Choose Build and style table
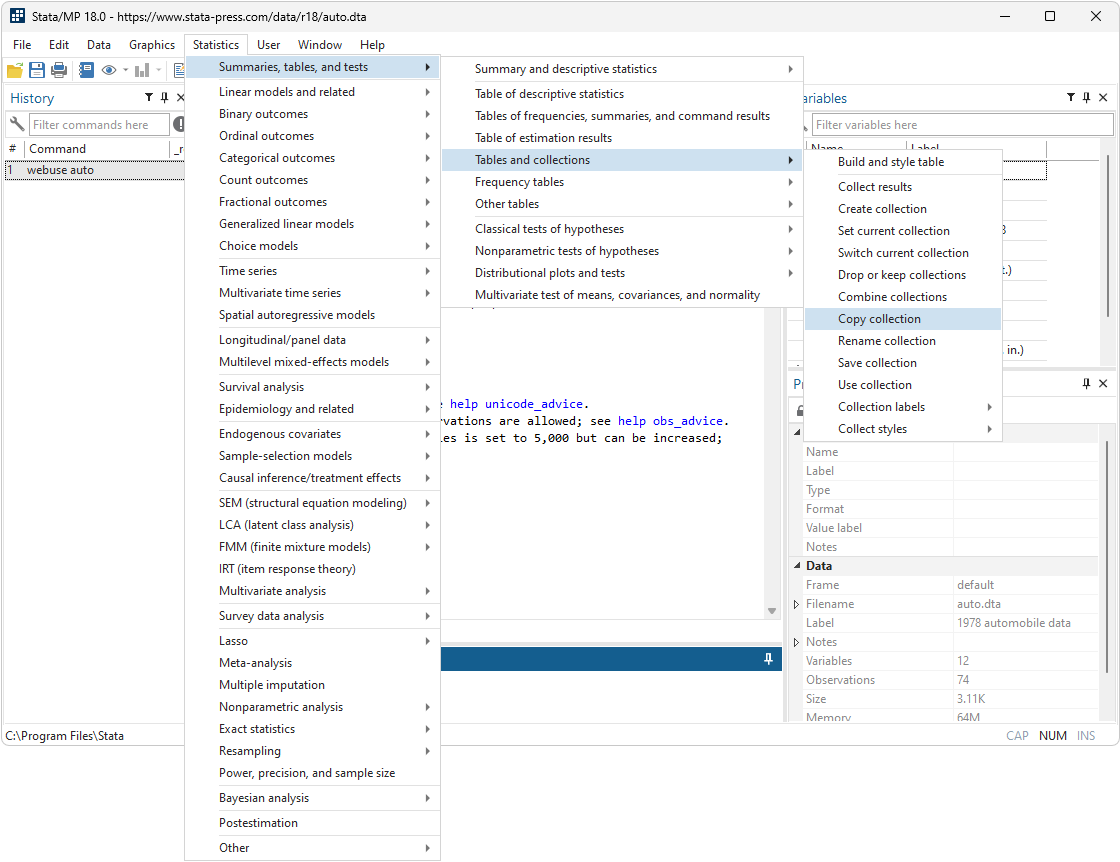1120x862 pixels. pos(903,162)
